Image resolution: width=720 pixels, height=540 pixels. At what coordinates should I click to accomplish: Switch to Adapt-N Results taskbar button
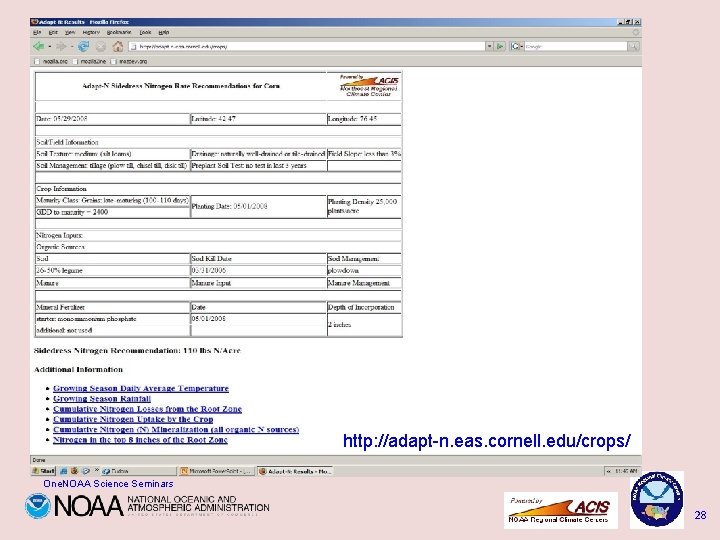[x=294, y=471]
